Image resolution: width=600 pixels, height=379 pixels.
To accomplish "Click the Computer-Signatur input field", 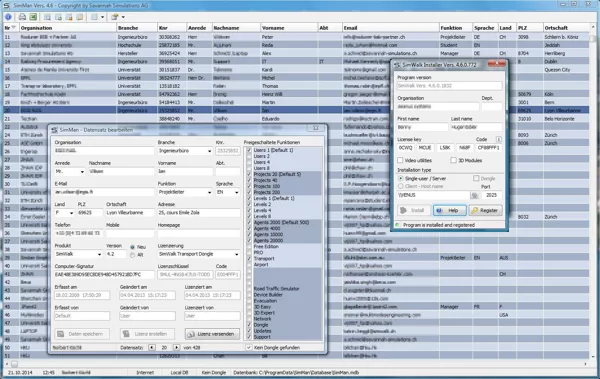I will pyautogui.click(x=104, y=275).
